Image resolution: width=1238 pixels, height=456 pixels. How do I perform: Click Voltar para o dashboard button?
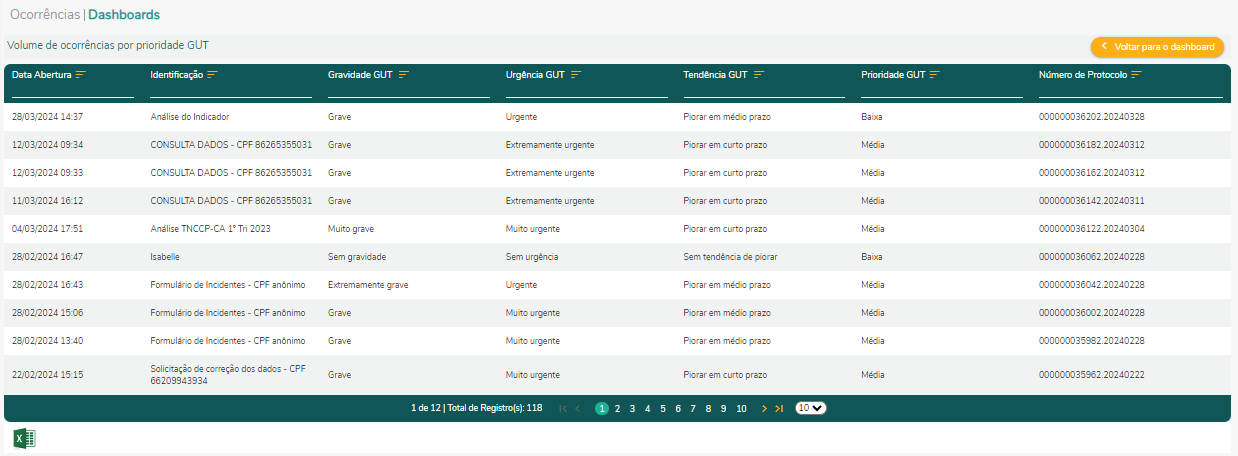[1157, 47]
